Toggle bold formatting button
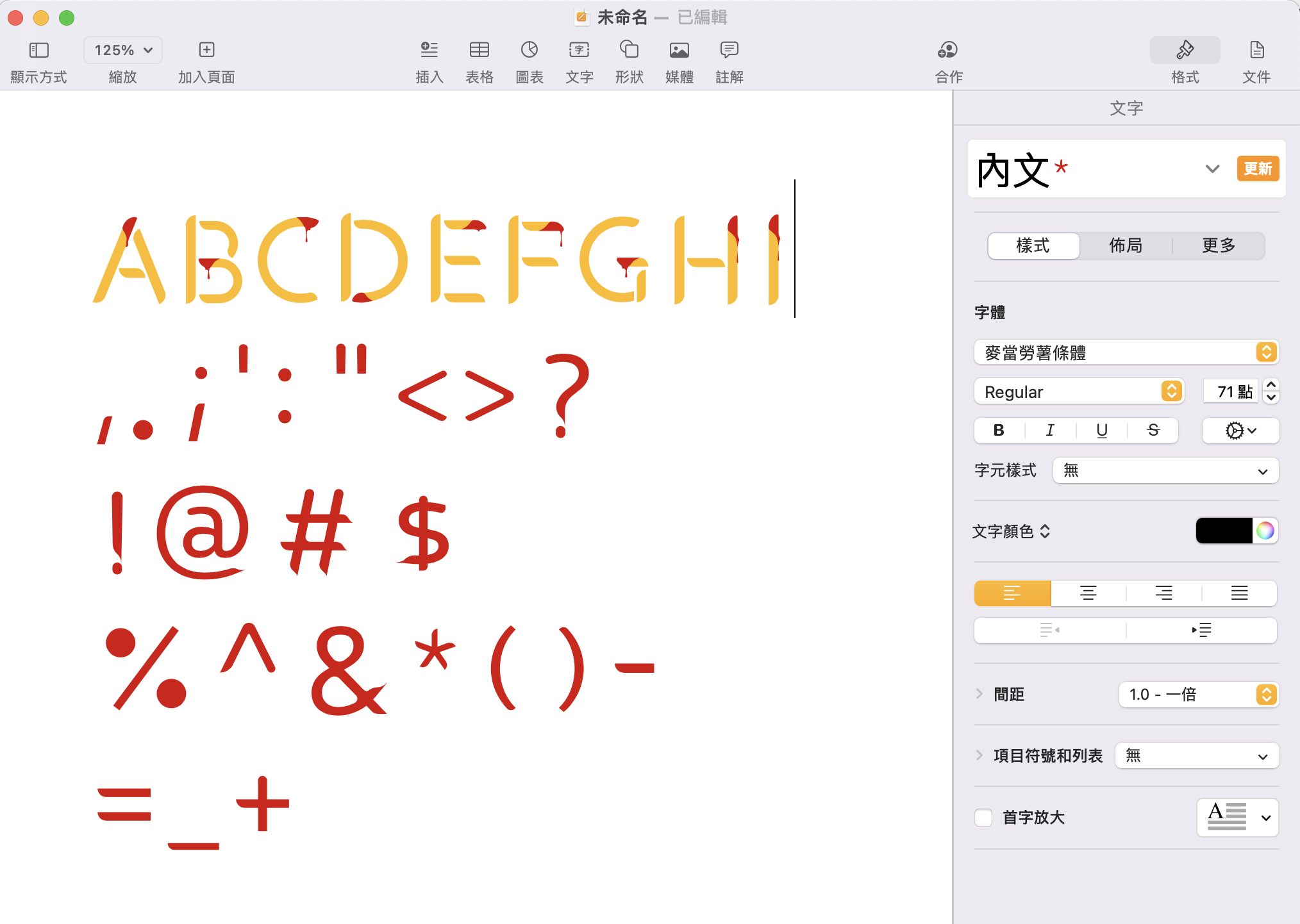The image size is (1300, 924). tap(999, 431)
